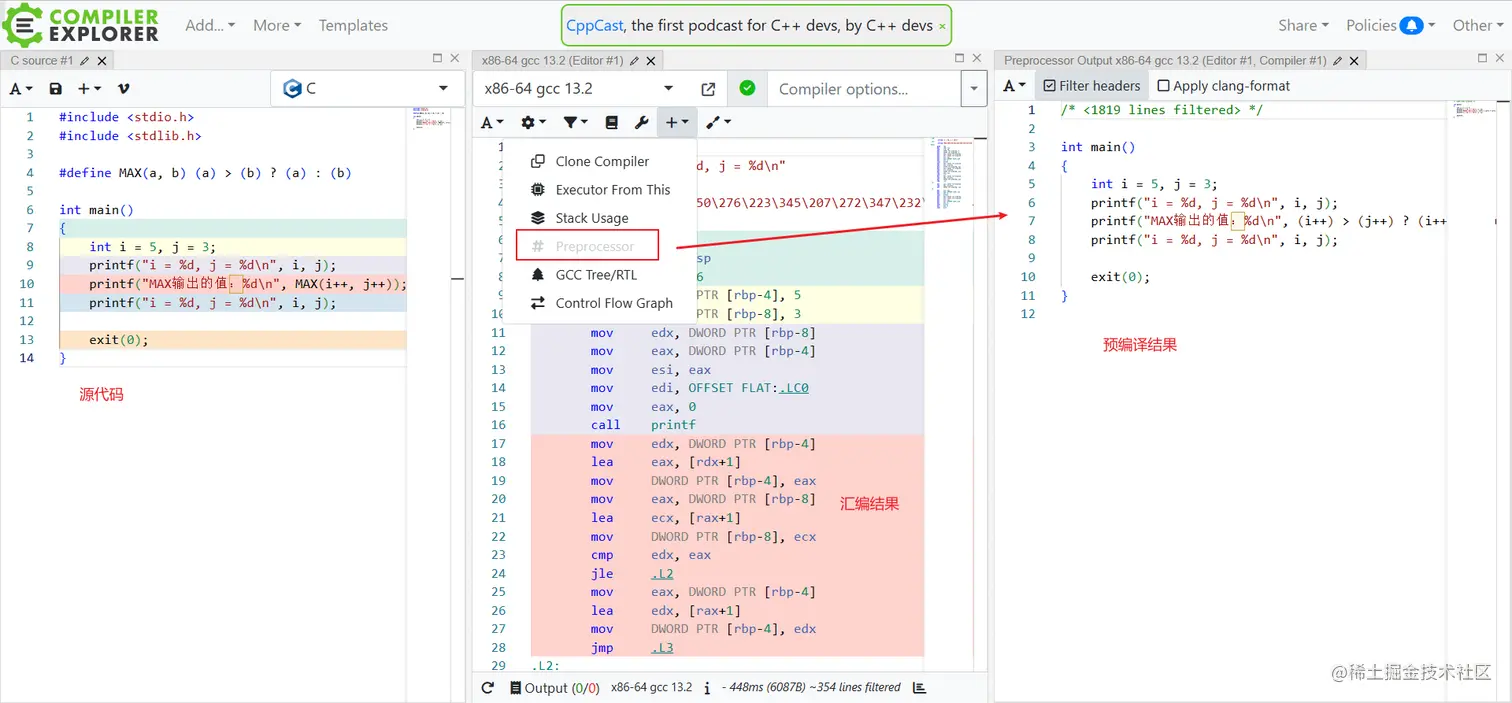Click '#define MAX(a, b)' source line
Viewport: 1512px width, 703px height.
205,173
